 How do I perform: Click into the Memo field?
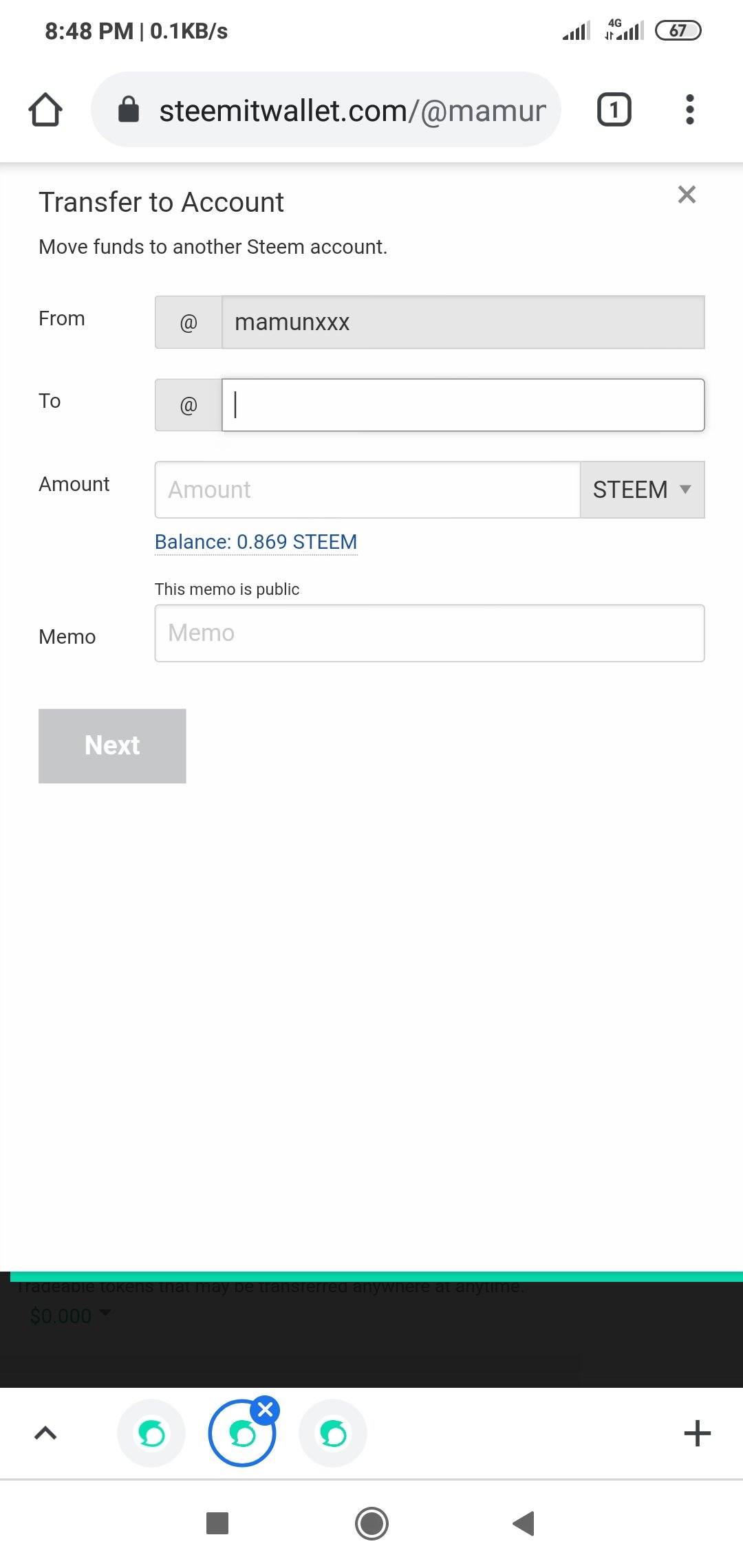tap(429, 633)
